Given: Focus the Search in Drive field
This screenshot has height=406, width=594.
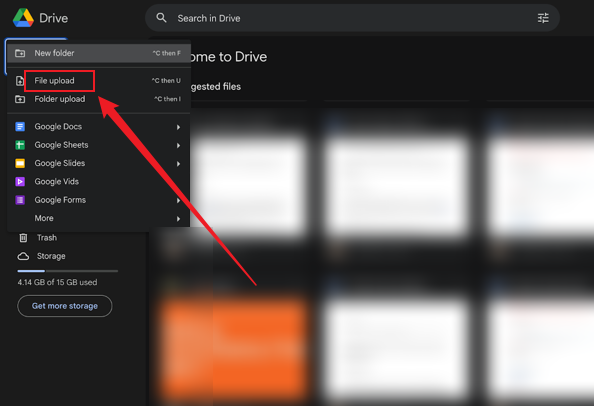Looking at the screenshot, I should (352, 18).
